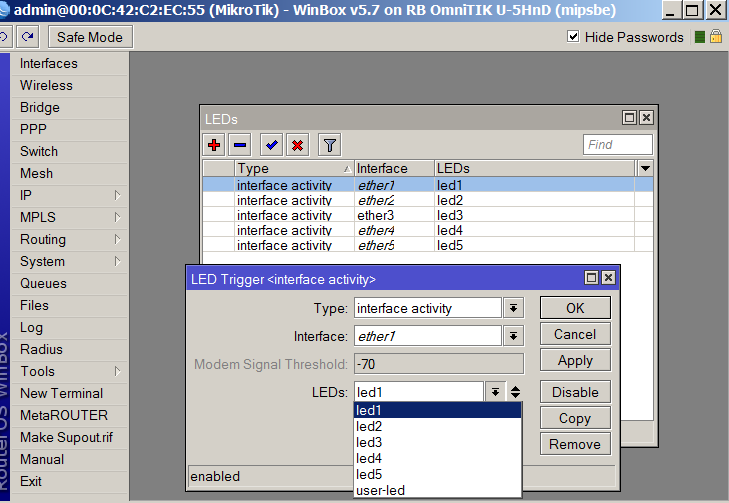Remove the selected LED entry with the minus icon
The width and height of the screenshot is (729, 503).
click(240, 145)
